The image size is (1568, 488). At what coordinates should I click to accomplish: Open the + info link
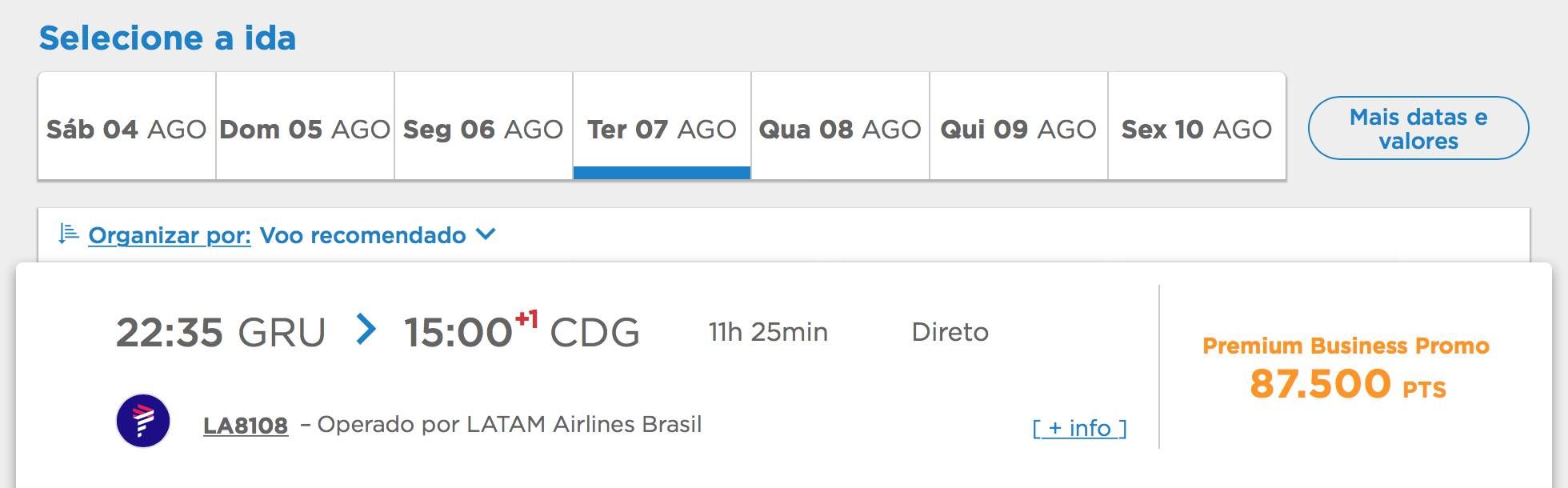coord(1079,428)
